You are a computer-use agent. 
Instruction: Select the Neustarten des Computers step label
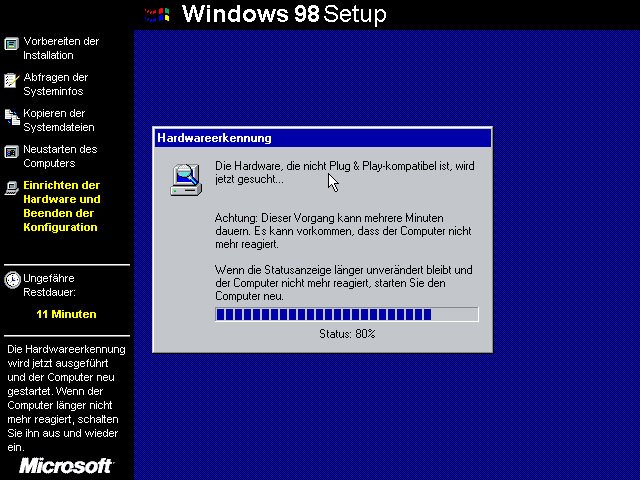click(x=60, y=156)
